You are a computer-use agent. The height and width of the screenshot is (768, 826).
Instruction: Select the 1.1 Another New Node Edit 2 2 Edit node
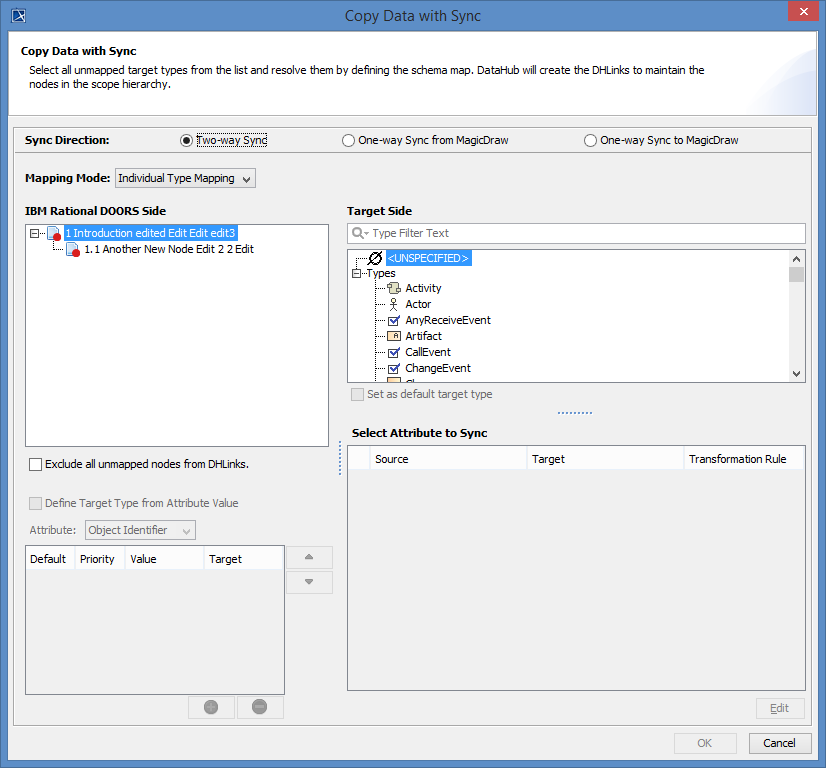click(x=169, y=249)
